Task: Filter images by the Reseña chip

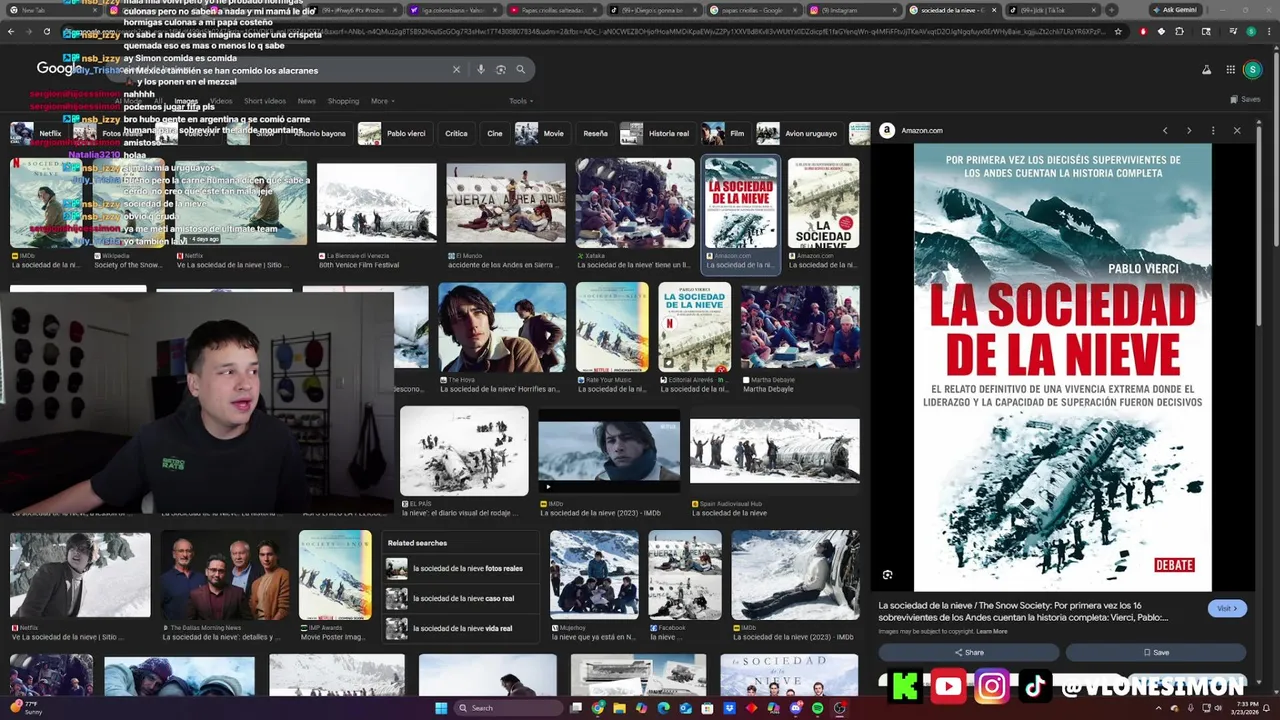Action: point(595,133)
